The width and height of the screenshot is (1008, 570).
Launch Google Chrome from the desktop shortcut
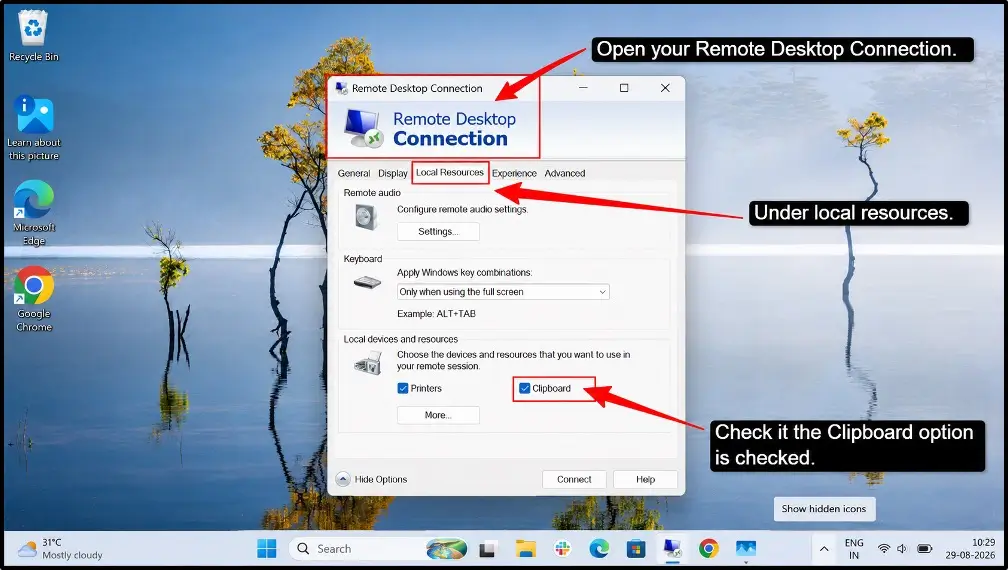click(x=33, y=299)
